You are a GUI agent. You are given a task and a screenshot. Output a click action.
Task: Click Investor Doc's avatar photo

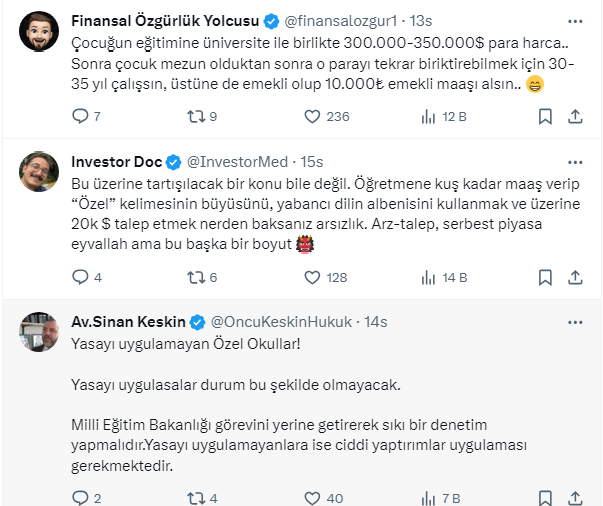(39, 174)
